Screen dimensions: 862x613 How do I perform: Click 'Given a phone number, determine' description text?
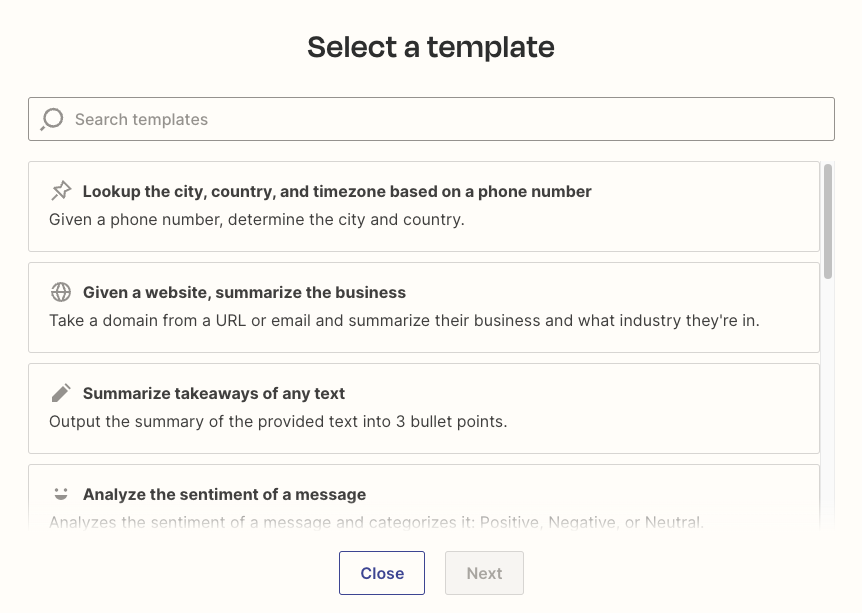(x=257, y=219)
